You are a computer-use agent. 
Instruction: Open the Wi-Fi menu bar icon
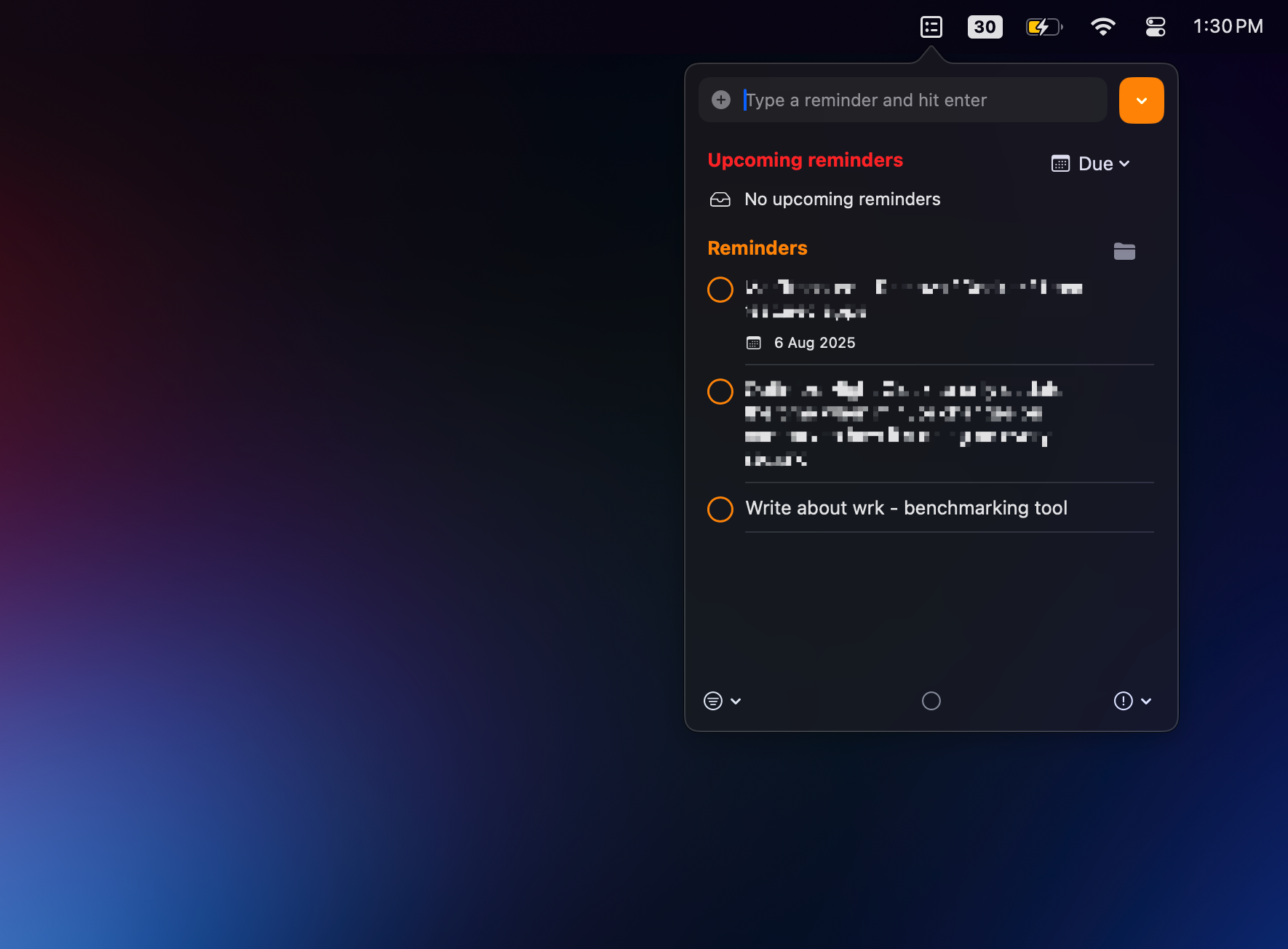click(1102, 27)
